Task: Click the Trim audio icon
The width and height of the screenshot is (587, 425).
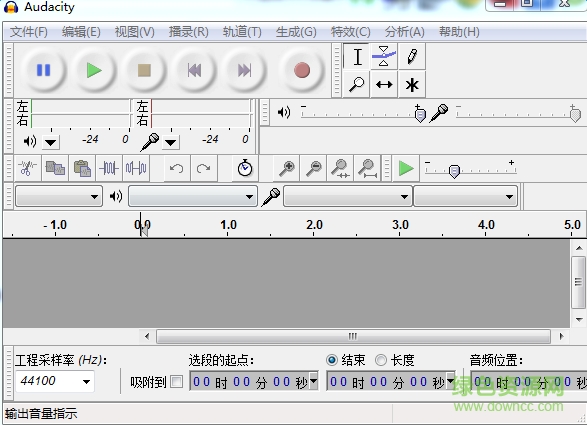Action: (109, 169)
